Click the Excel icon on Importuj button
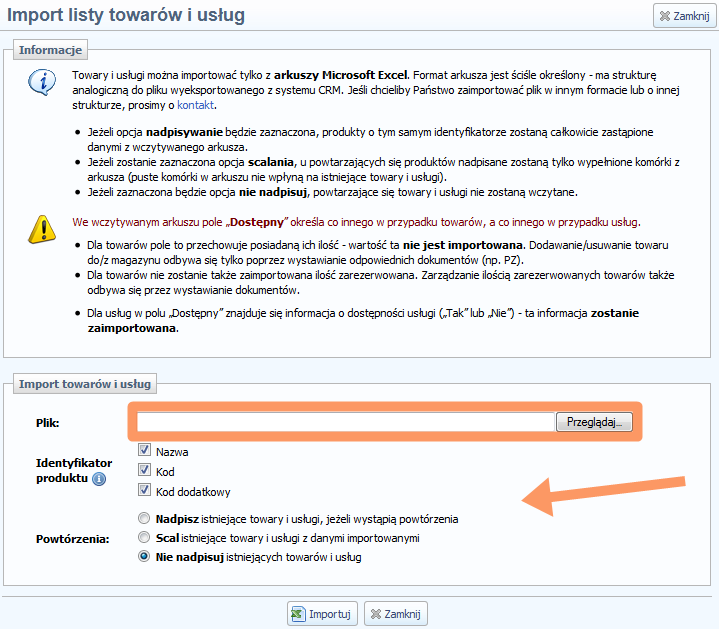The image size is (719, 629). (x=298, y=614)
